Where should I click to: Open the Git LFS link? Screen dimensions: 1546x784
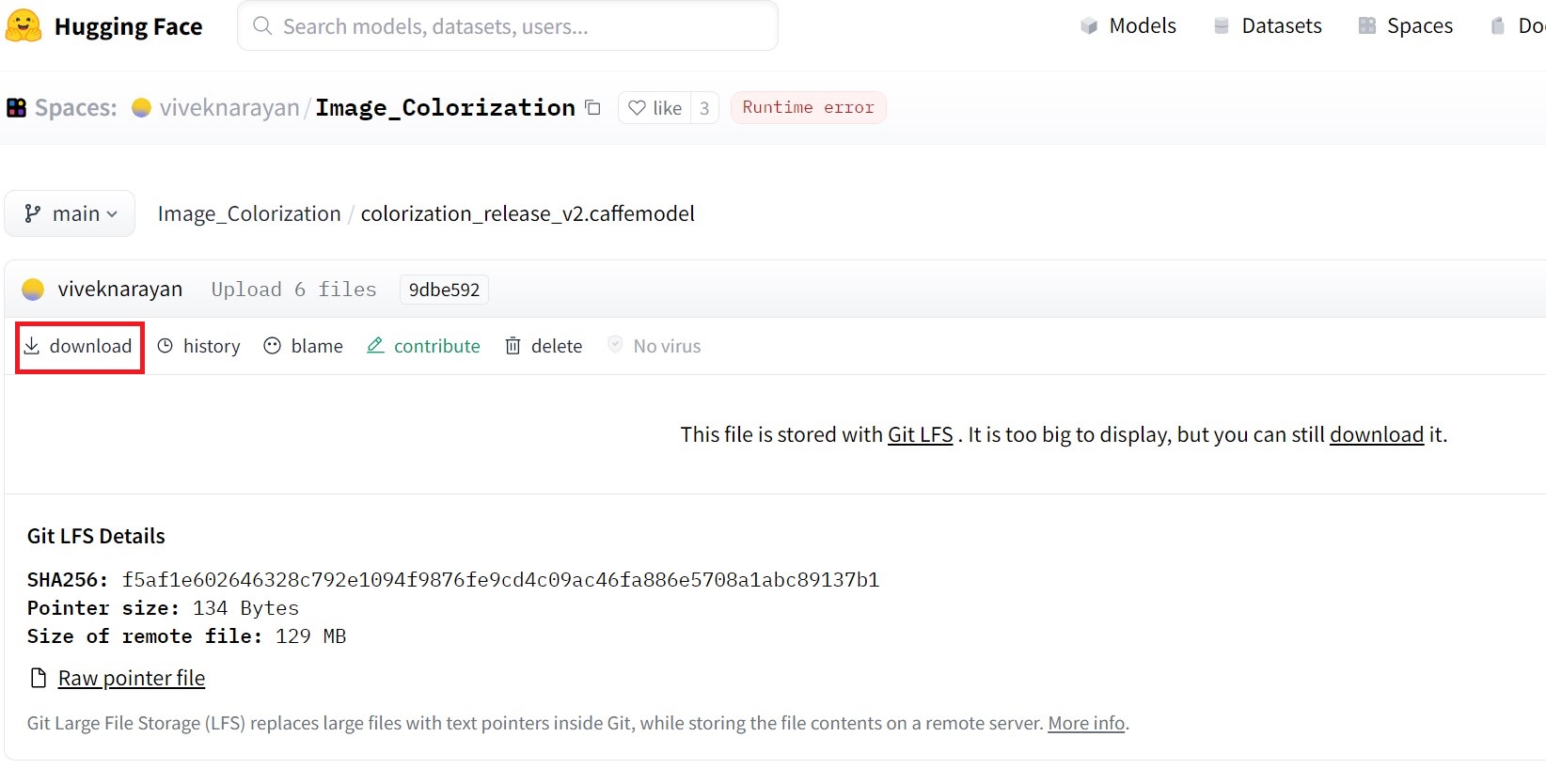click(921, 434)
